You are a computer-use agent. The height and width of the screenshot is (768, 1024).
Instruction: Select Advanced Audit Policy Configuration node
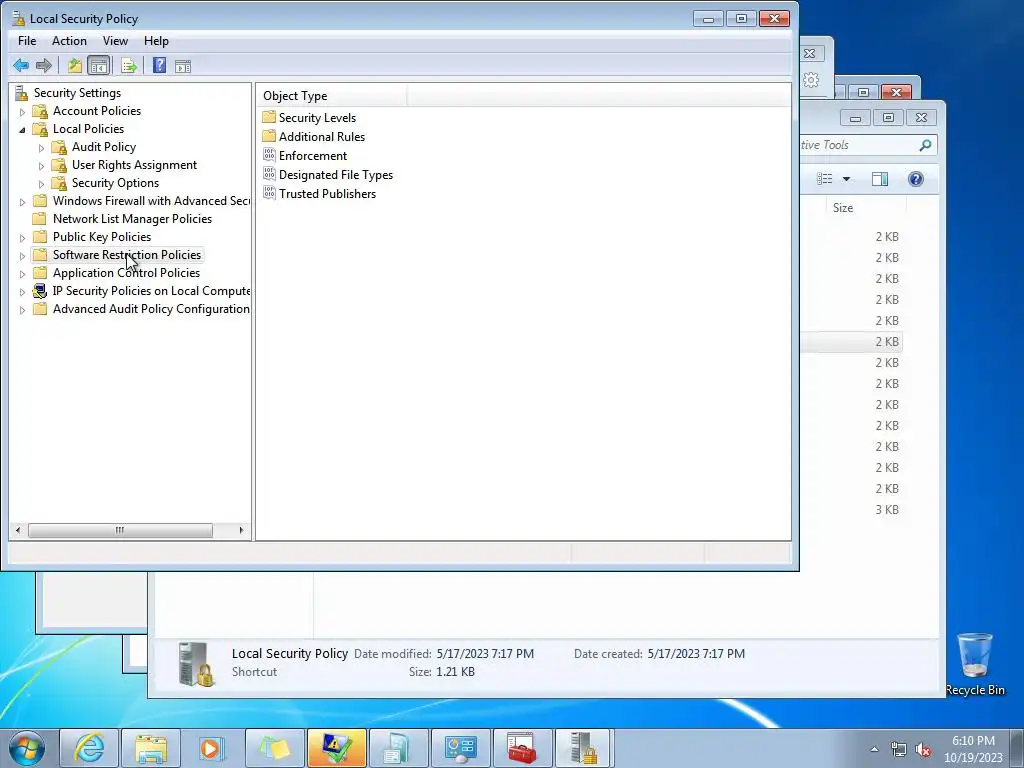(x=151, y=309)
